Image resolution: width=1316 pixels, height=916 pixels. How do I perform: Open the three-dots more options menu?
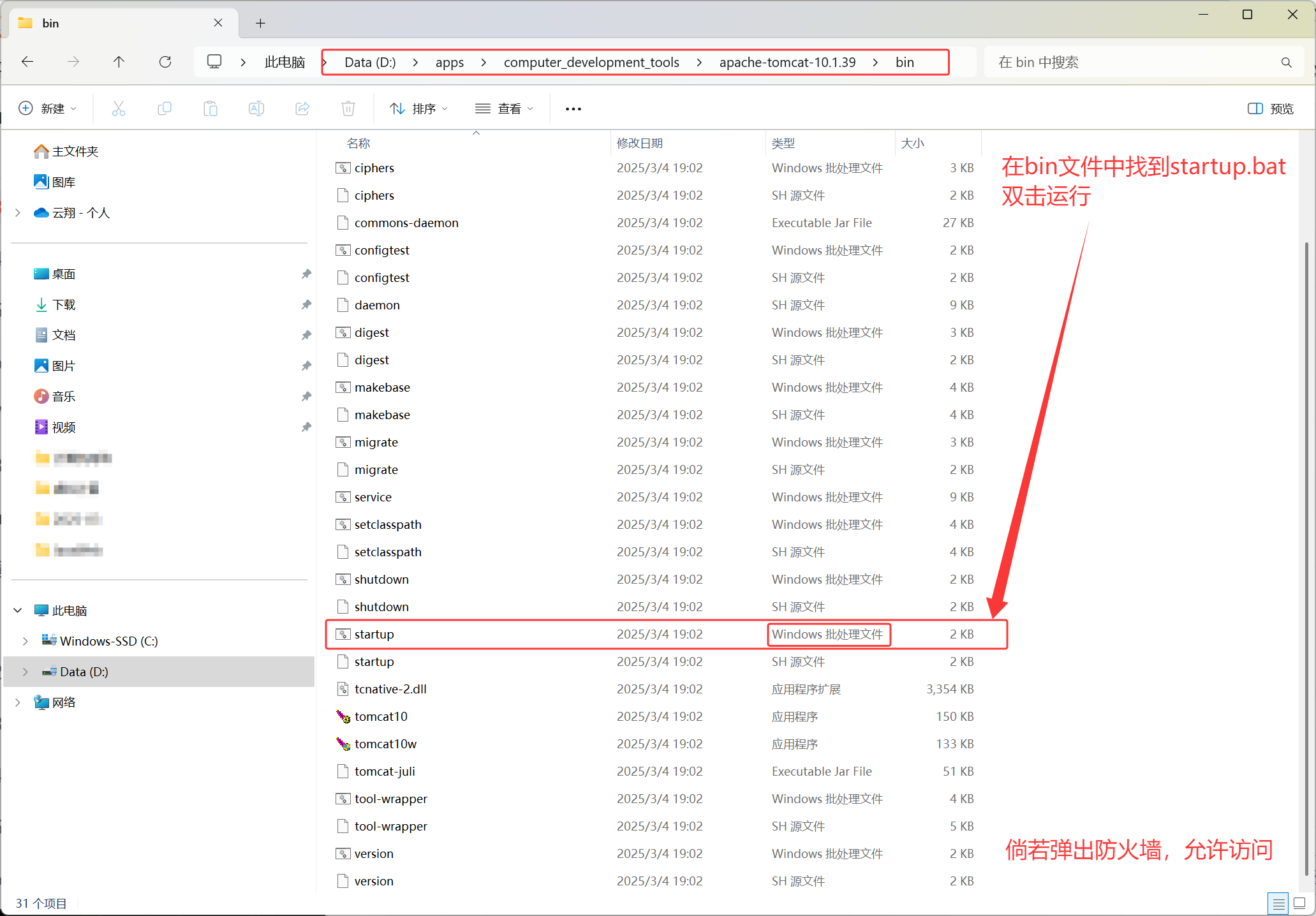(x=573, y=108)
